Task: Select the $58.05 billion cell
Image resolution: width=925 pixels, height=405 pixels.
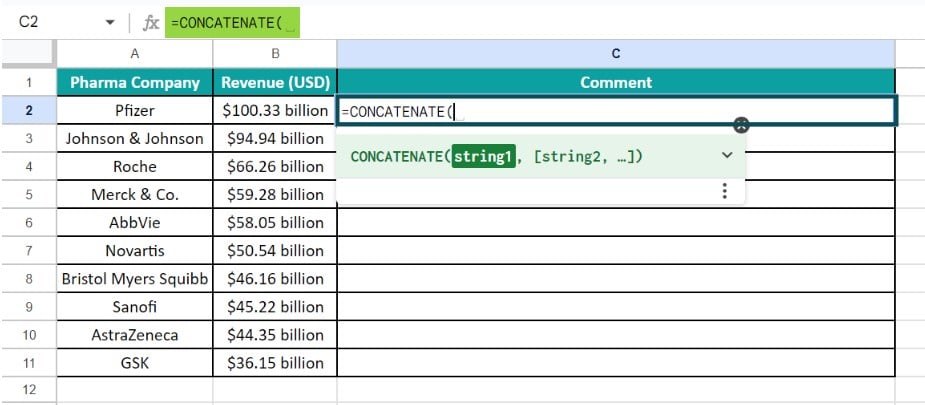Action: tap(275, 223)
